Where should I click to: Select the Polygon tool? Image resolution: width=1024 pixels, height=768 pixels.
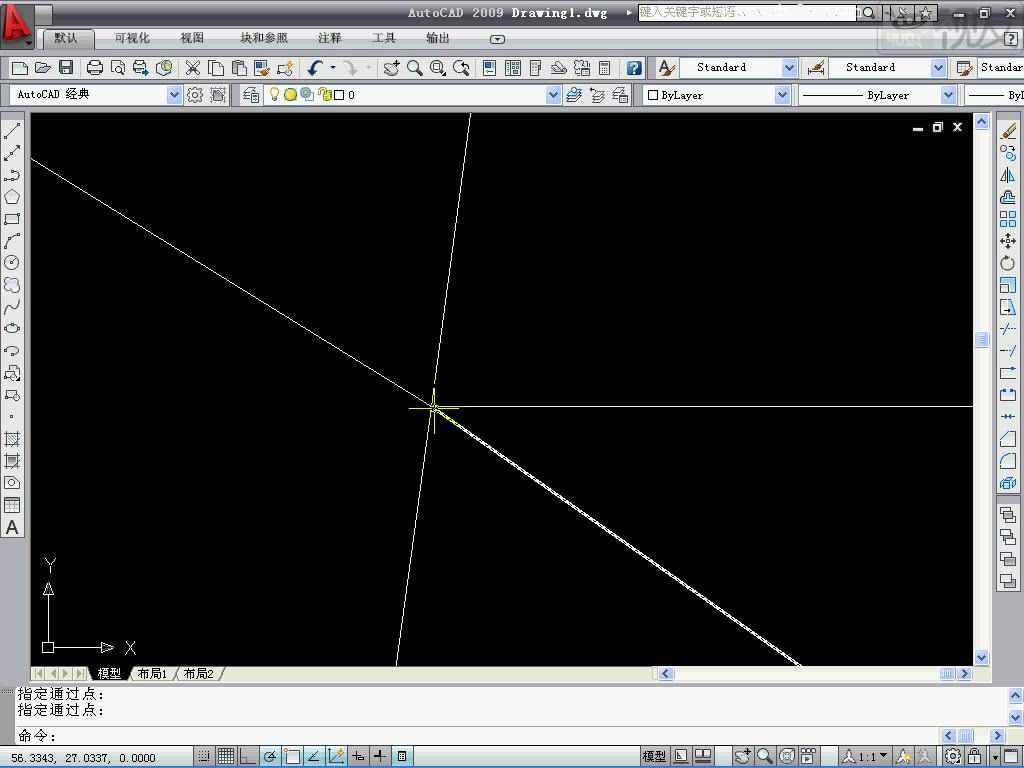point(12,197)
